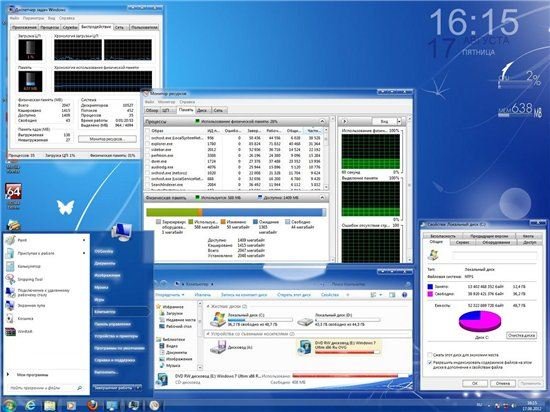Click the process list vertical scrollbar
Screen dimensions: 550x412
click(x=326, y=159)
